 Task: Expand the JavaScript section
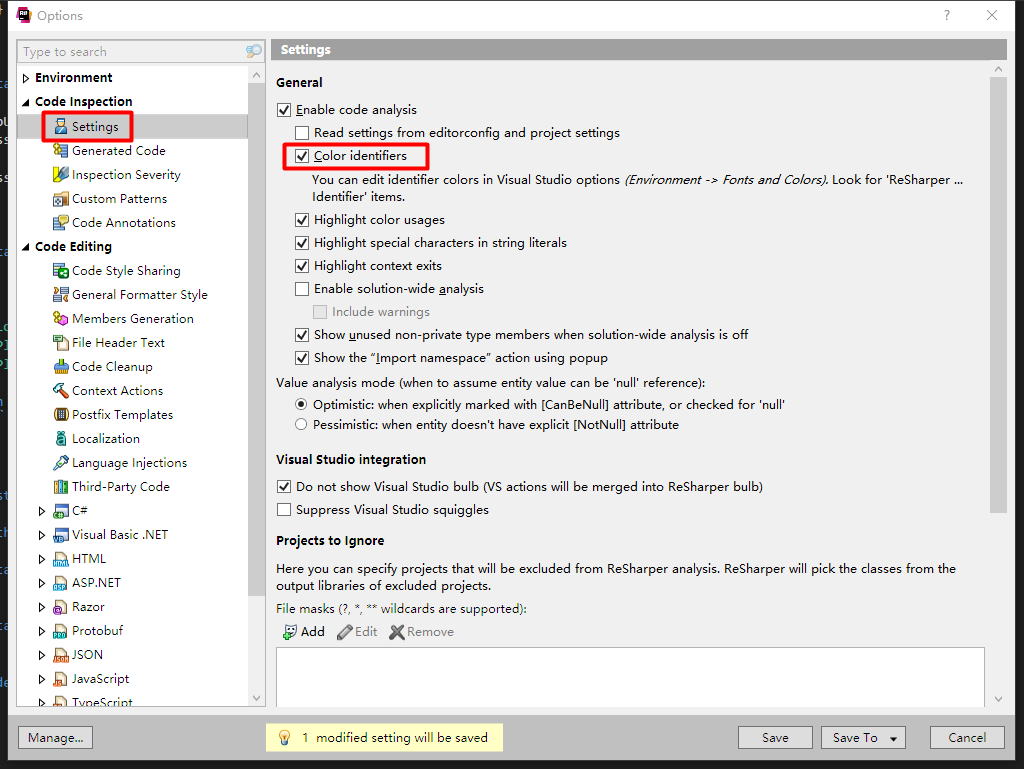point(42,678)
